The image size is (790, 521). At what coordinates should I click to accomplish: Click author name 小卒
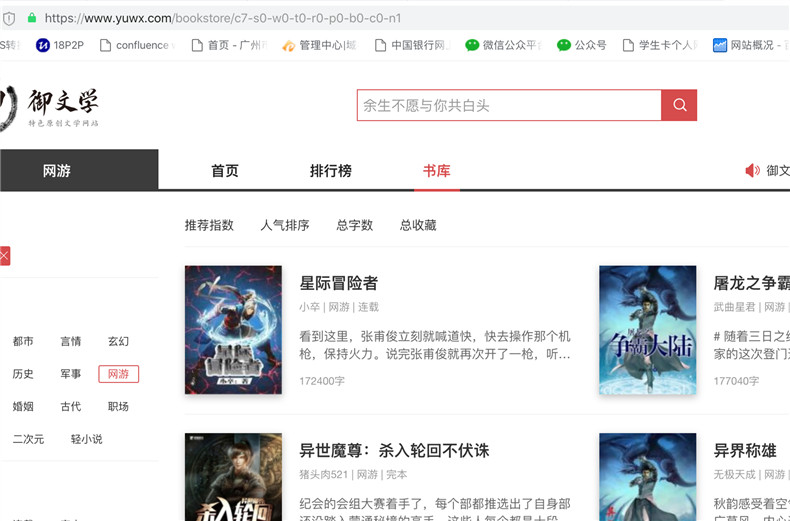click(x=309, y=307)
